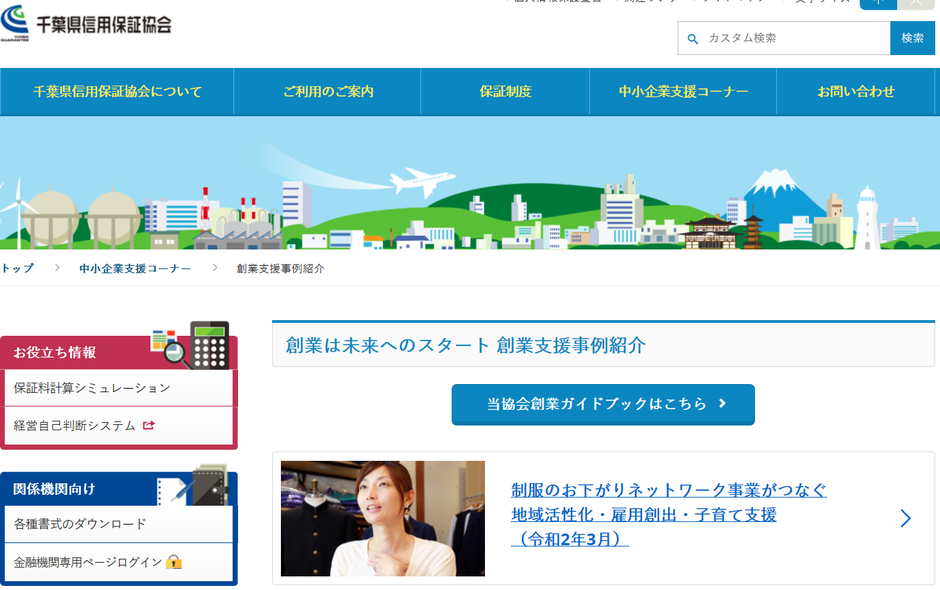Click the calculator icon on お役立ち情報

click(x=210, y=345)
